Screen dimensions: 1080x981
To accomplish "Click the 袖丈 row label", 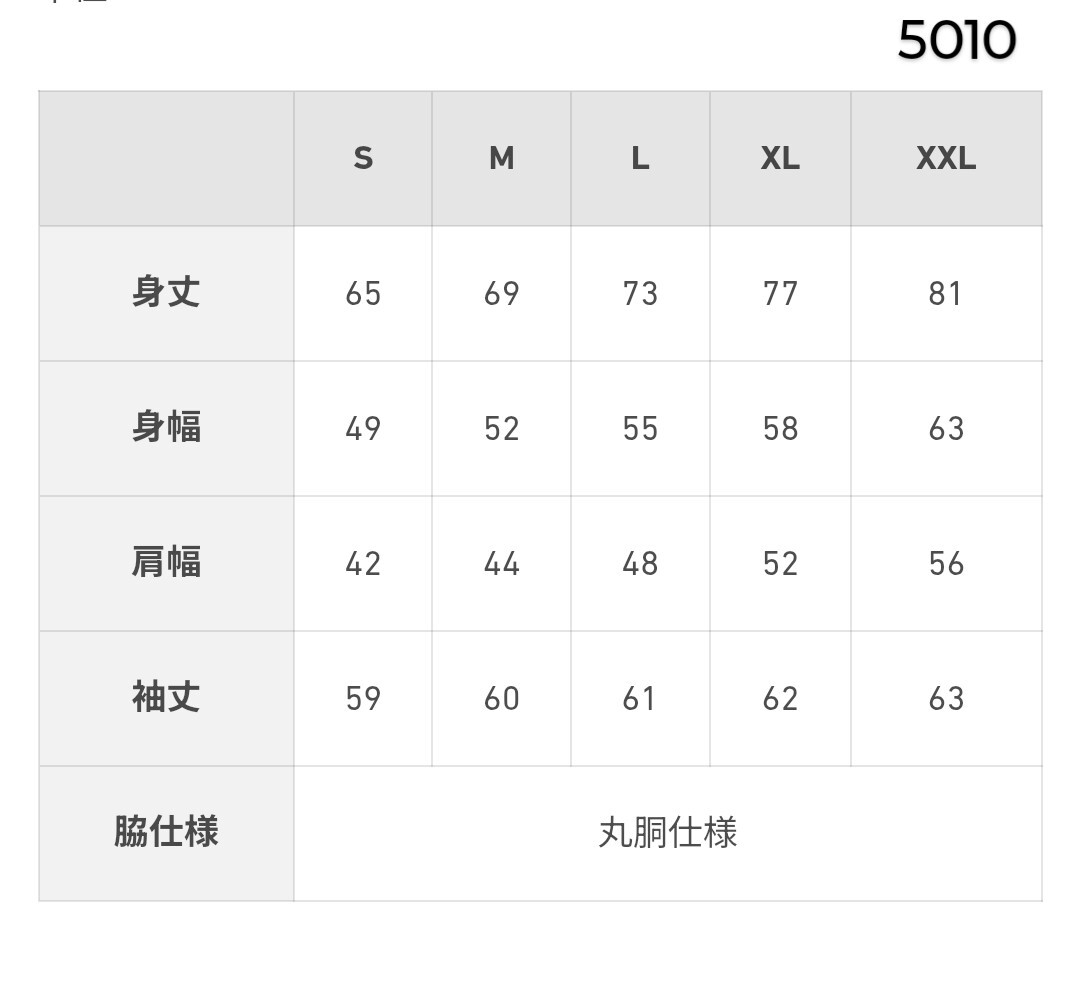I will [166, 697].
